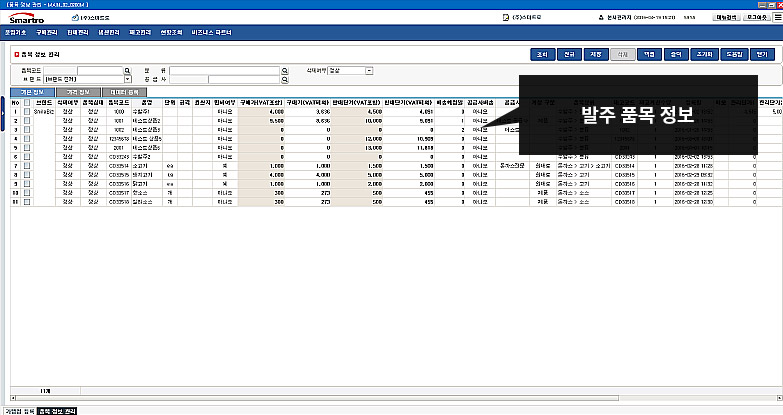The image size is (783, 415).
Task: Click the 신규 button
Action: pyautogui.click(x=569, y=54)
